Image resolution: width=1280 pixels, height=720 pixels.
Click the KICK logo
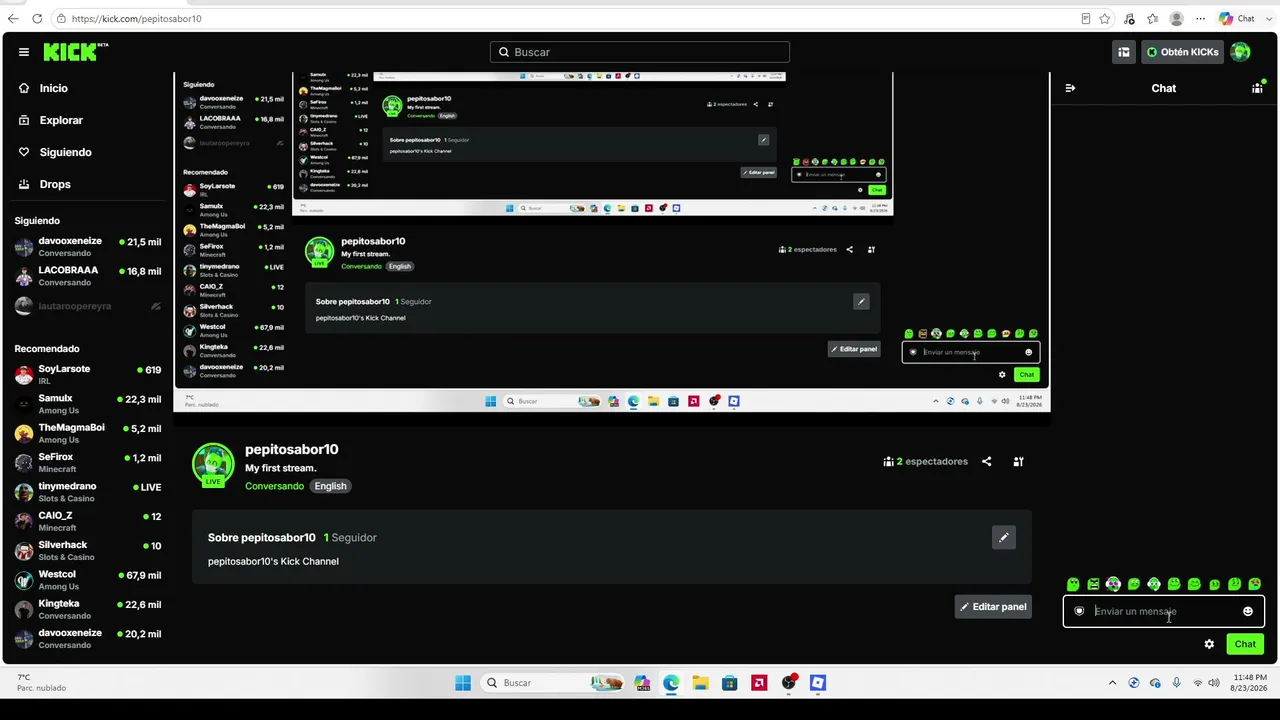[x=75, y=52]
